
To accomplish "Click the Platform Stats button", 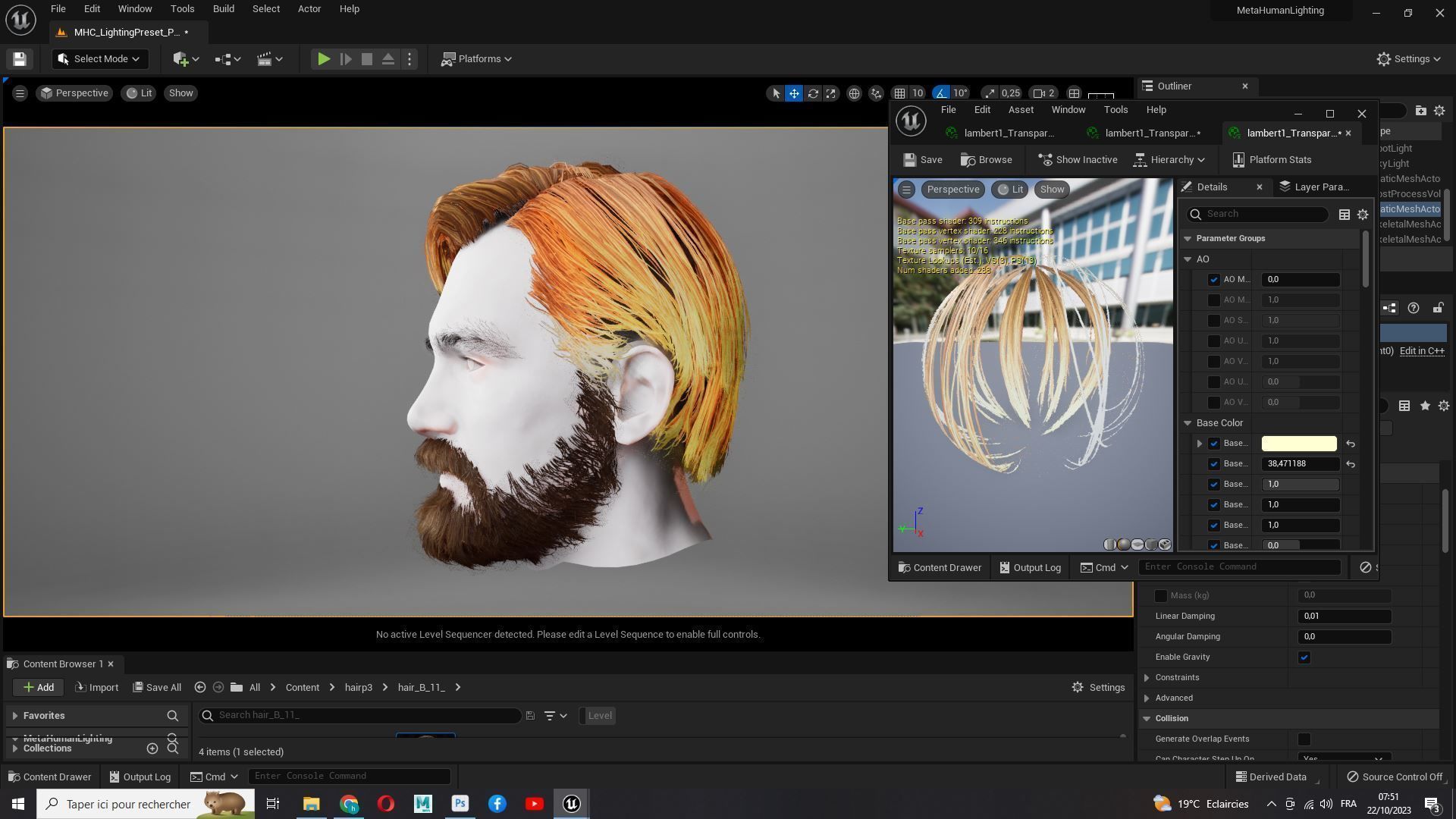I will pyautogui.click(x=1272, y=160).
